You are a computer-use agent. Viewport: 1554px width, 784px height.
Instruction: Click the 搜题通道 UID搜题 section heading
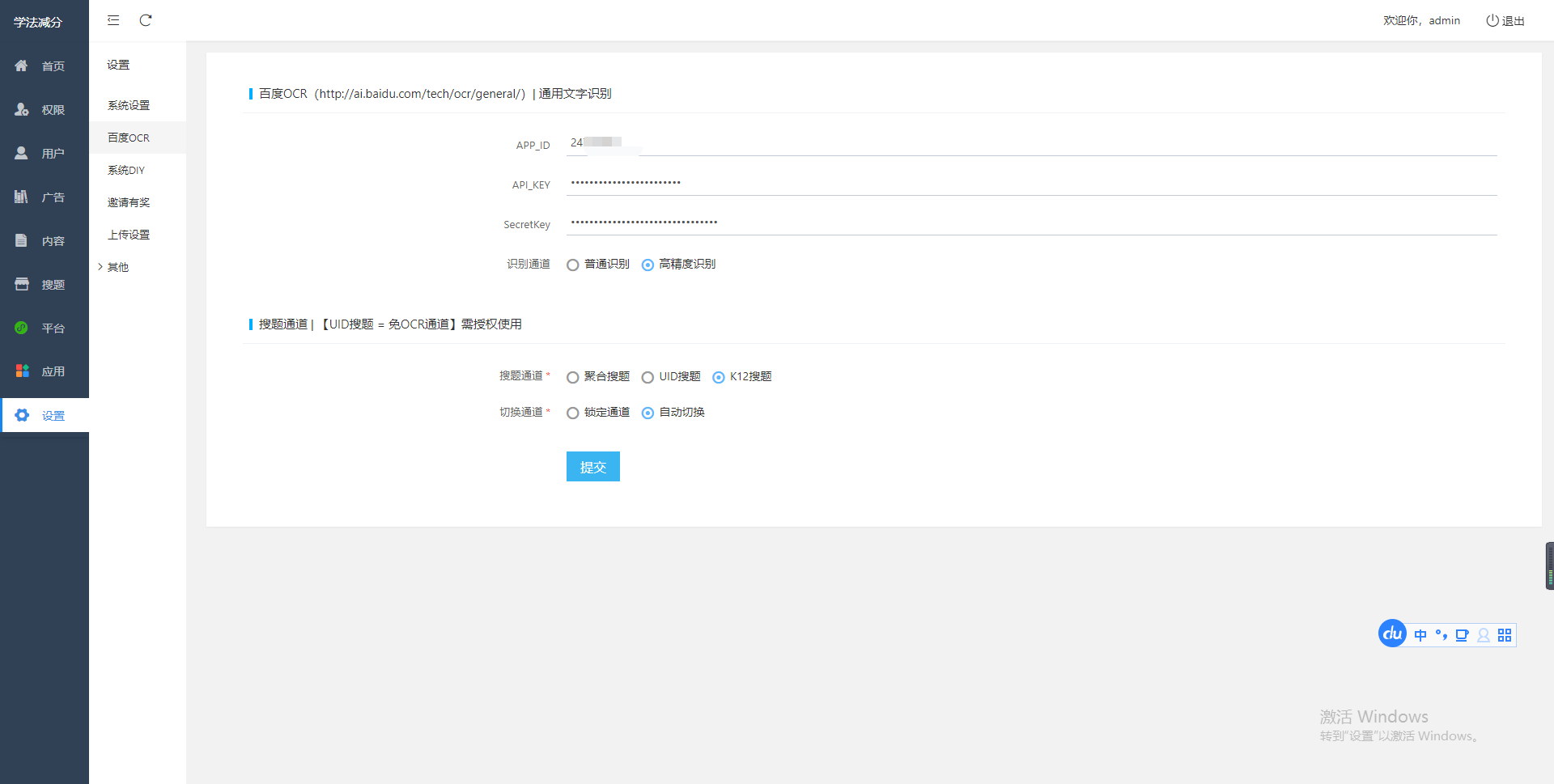click(390, 324)
